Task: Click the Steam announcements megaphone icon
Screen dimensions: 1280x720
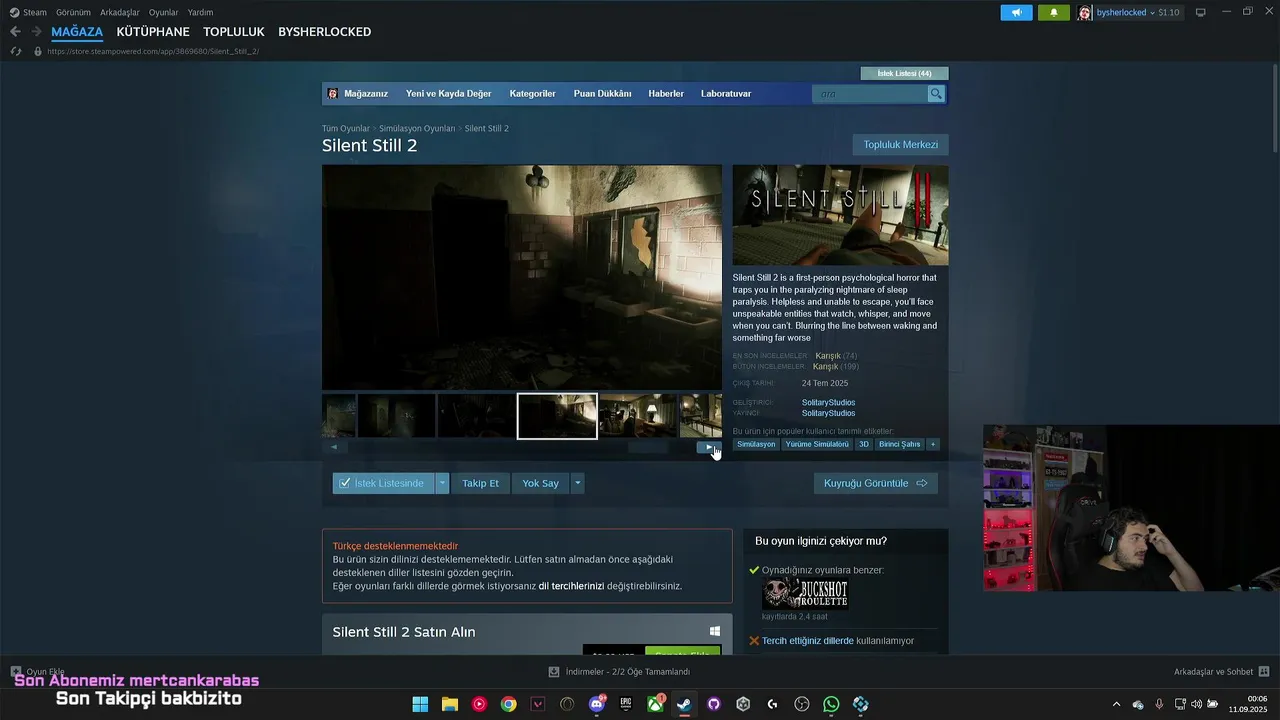Action: 1016,12
